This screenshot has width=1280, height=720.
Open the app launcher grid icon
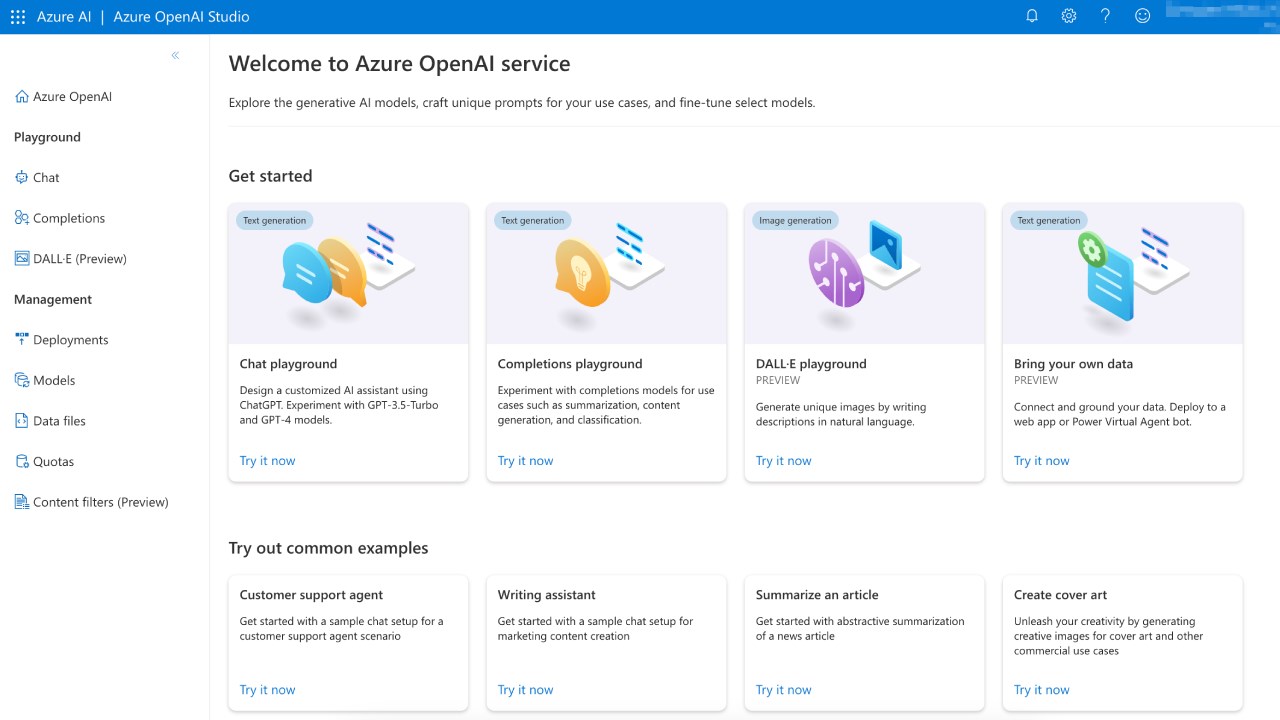pyautogui.click(x=17, y=17)
